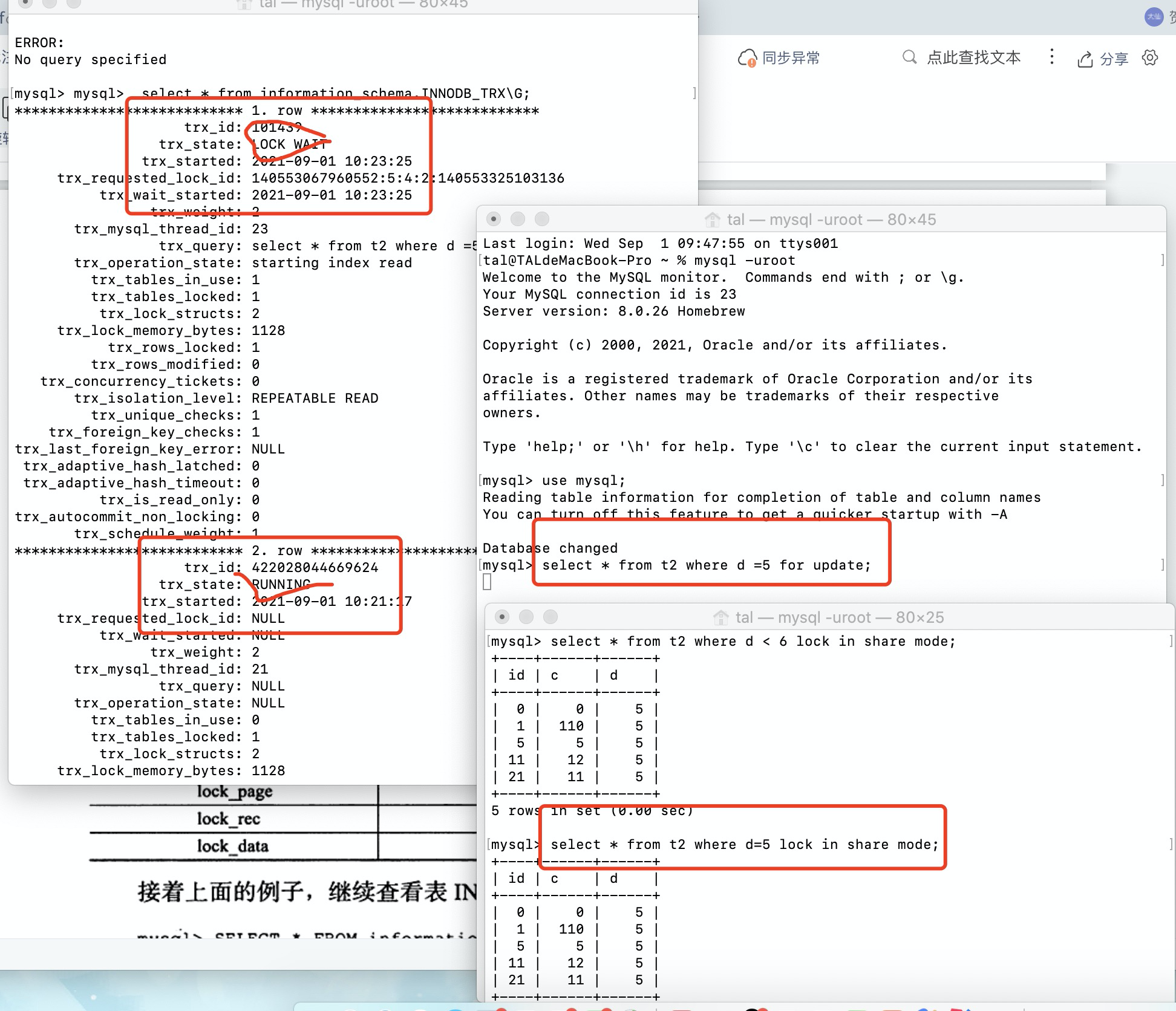
Task: Click the share arrow icon
Action: [1085, 59]
